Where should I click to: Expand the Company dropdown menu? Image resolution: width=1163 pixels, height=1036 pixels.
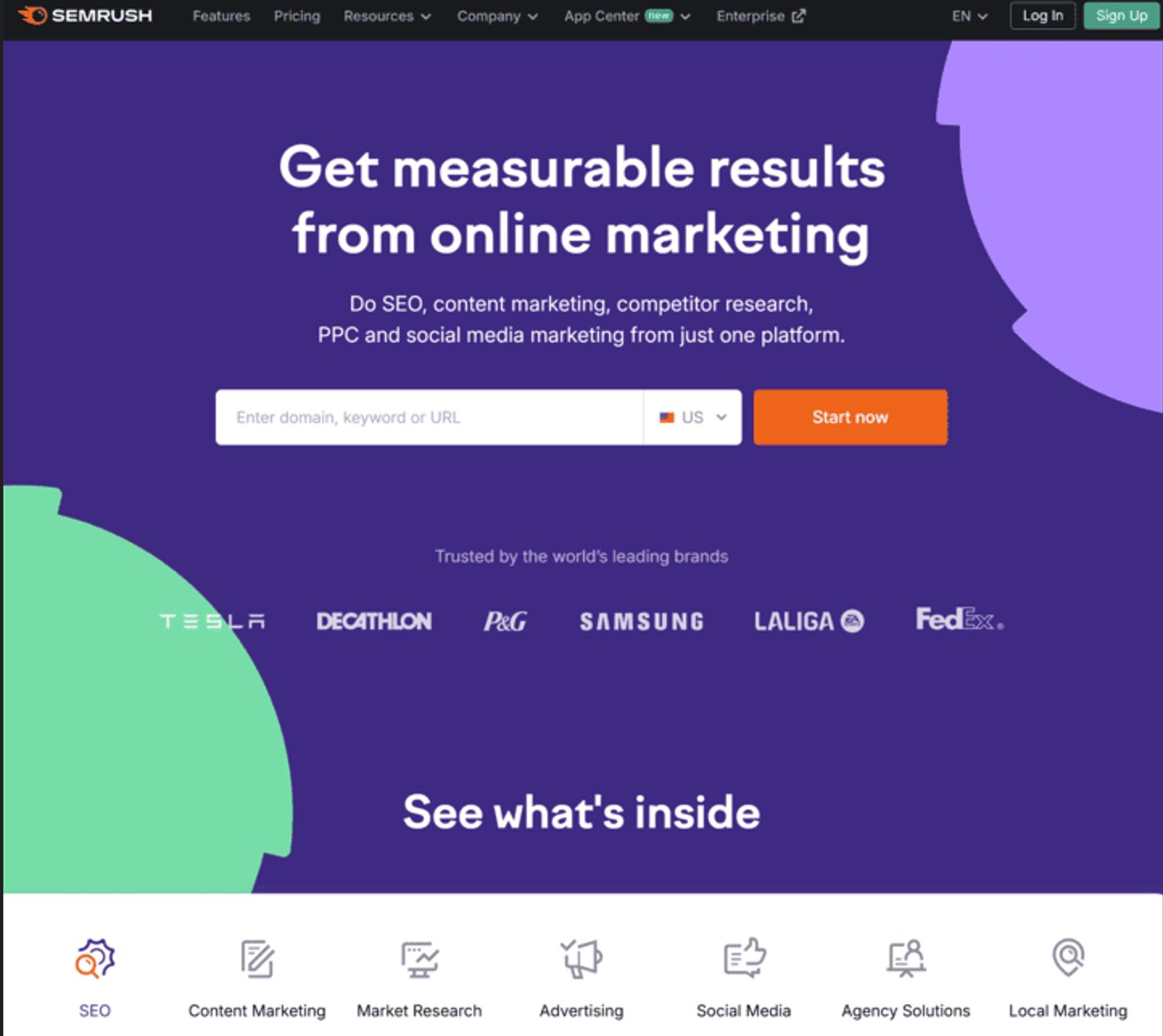(x=497, y=16)
